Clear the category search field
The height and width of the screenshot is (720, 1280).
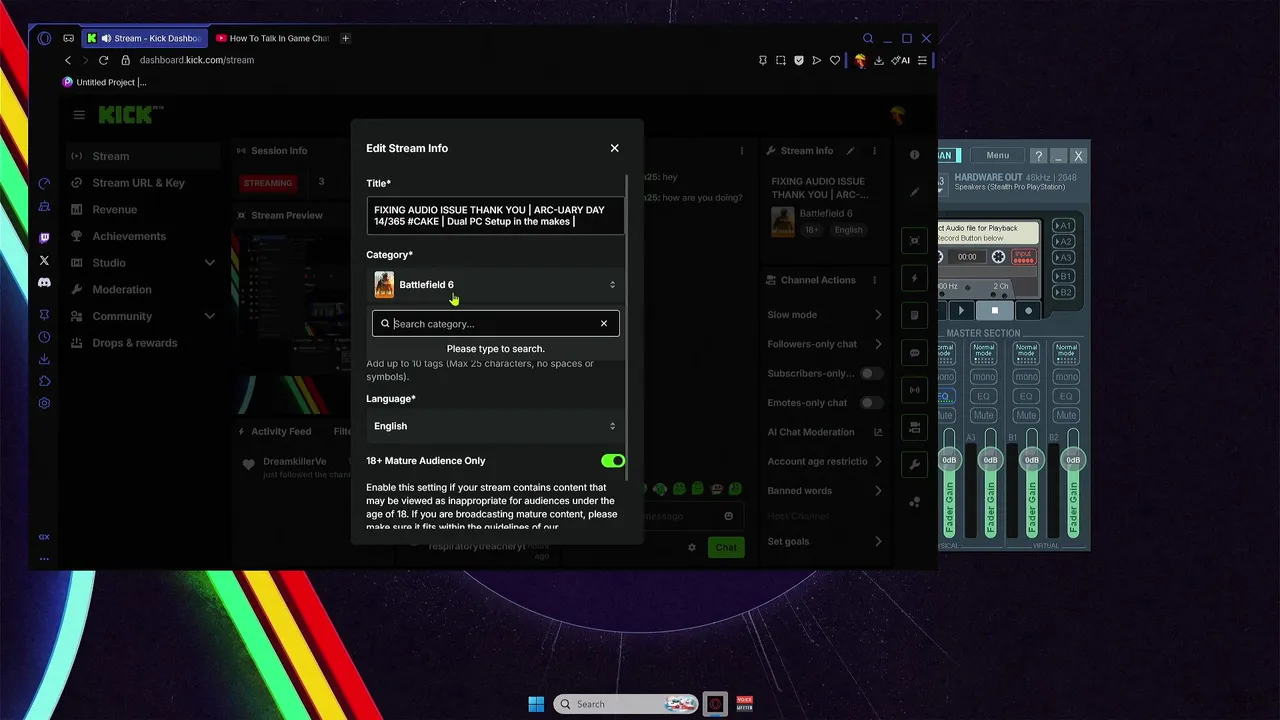pos(604,324)
